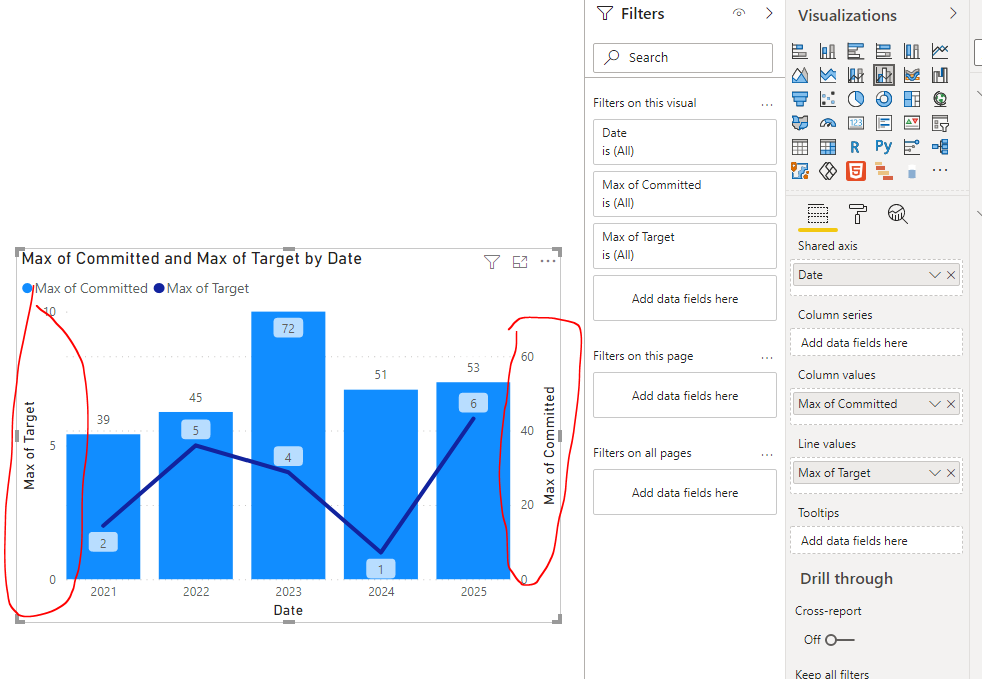Select the Matrix visual
This screenshot has height=679, width=982.
click(828, 147)
